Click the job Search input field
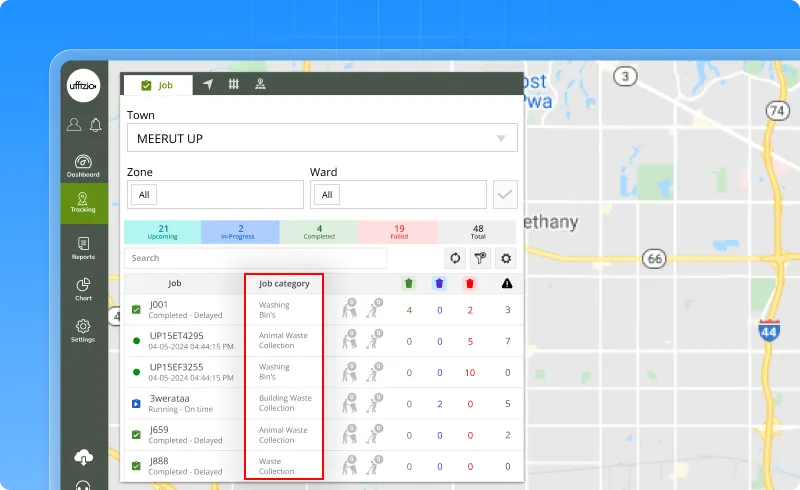Image resolution: width=800 pixels, height=490 pixels. (255, 258)
